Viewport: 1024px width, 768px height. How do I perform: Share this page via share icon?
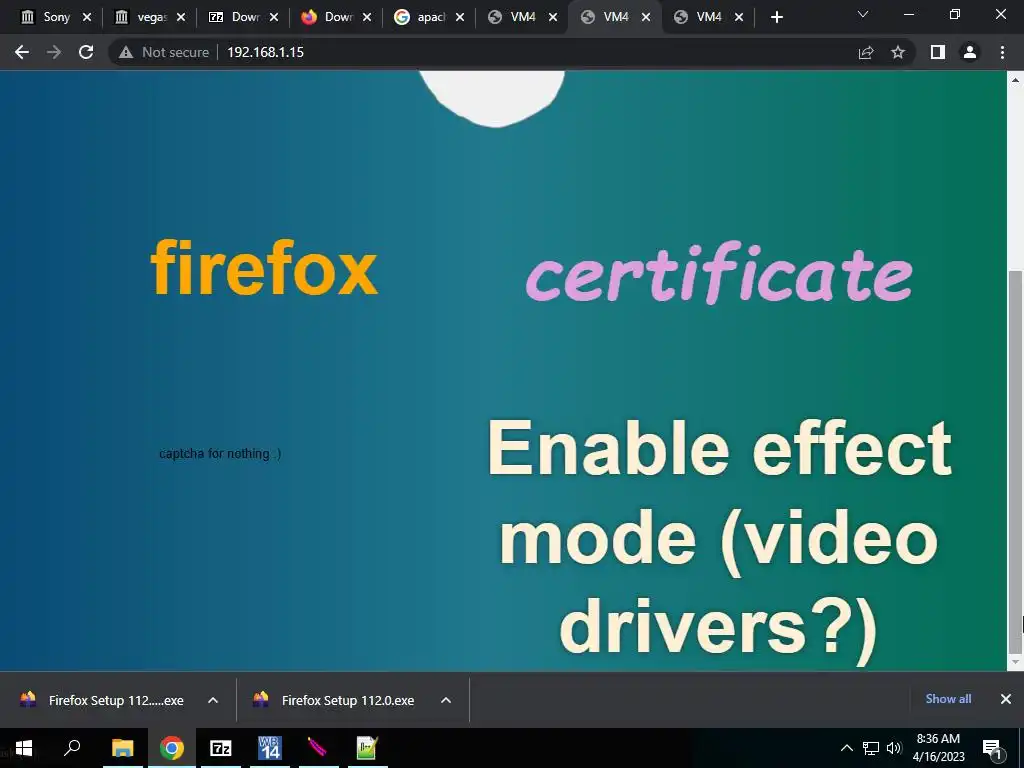(866, 52)
